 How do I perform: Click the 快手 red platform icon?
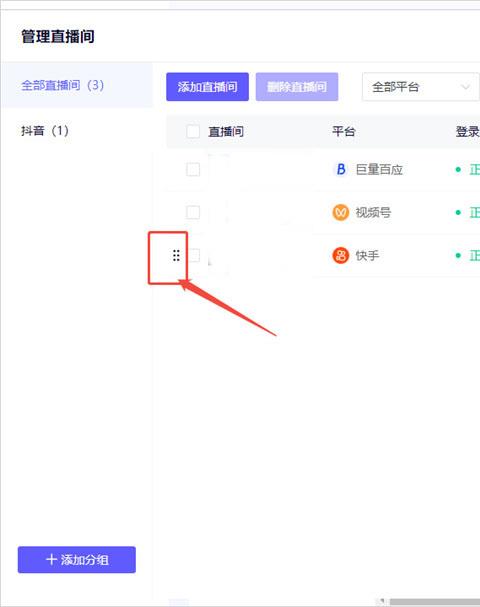341,255
